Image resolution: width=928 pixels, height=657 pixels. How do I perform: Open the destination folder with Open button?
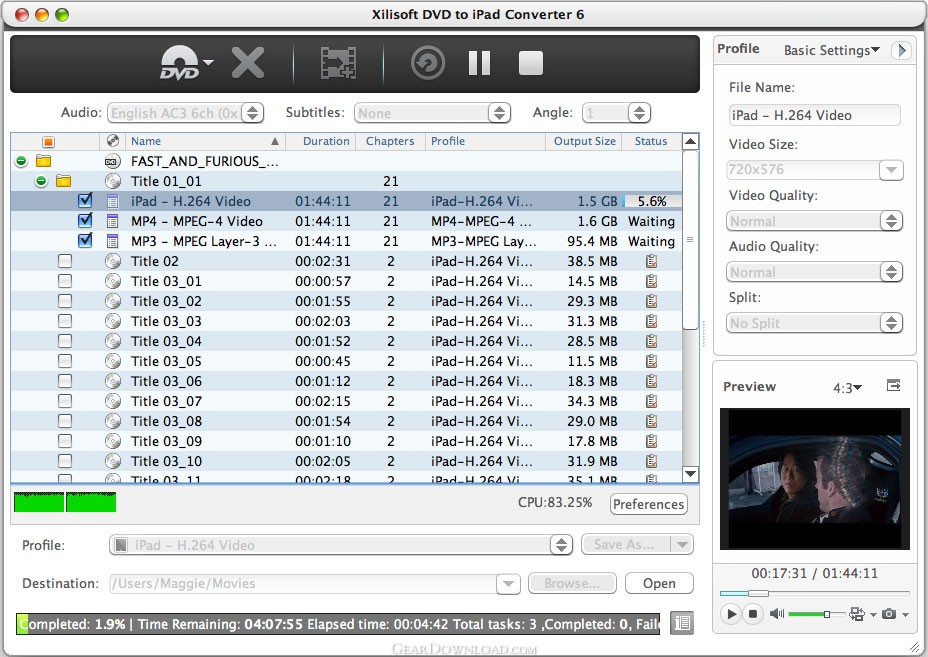(659, 583)
